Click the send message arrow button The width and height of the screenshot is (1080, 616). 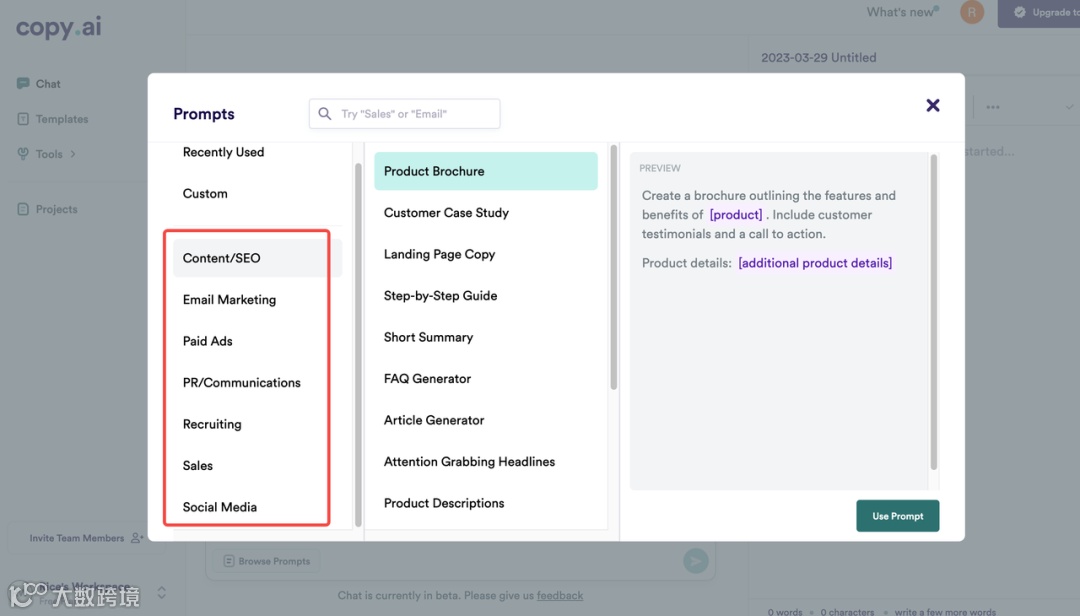click(x=696, y=561)
